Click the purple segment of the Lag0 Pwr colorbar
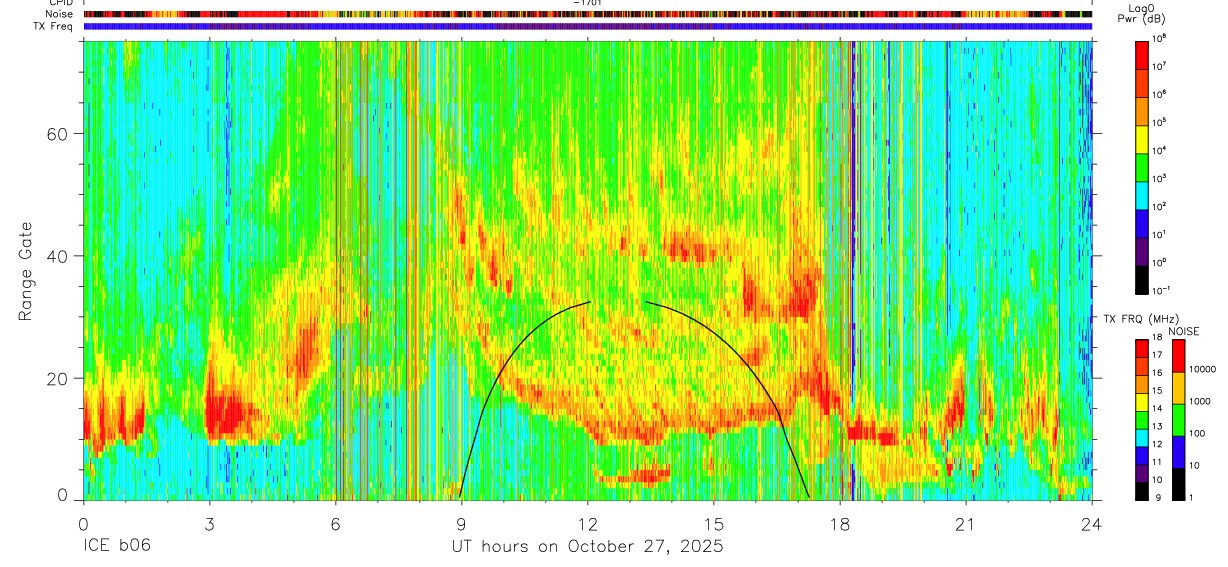This screenshot has height=567, width=1228. pos(1141,250)
